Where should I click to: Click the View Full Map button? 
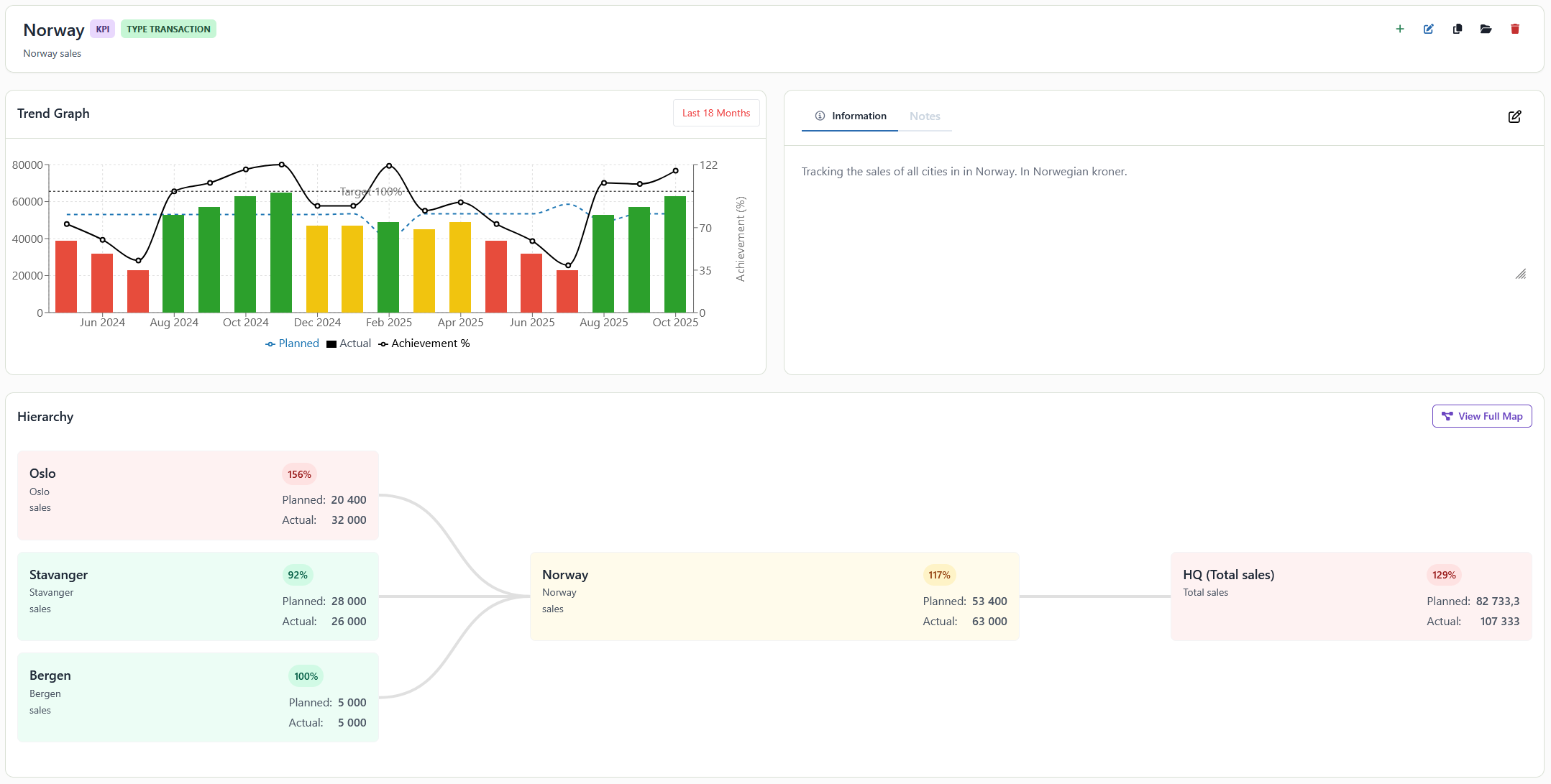pyautogui.click(x=1482, y=416)
